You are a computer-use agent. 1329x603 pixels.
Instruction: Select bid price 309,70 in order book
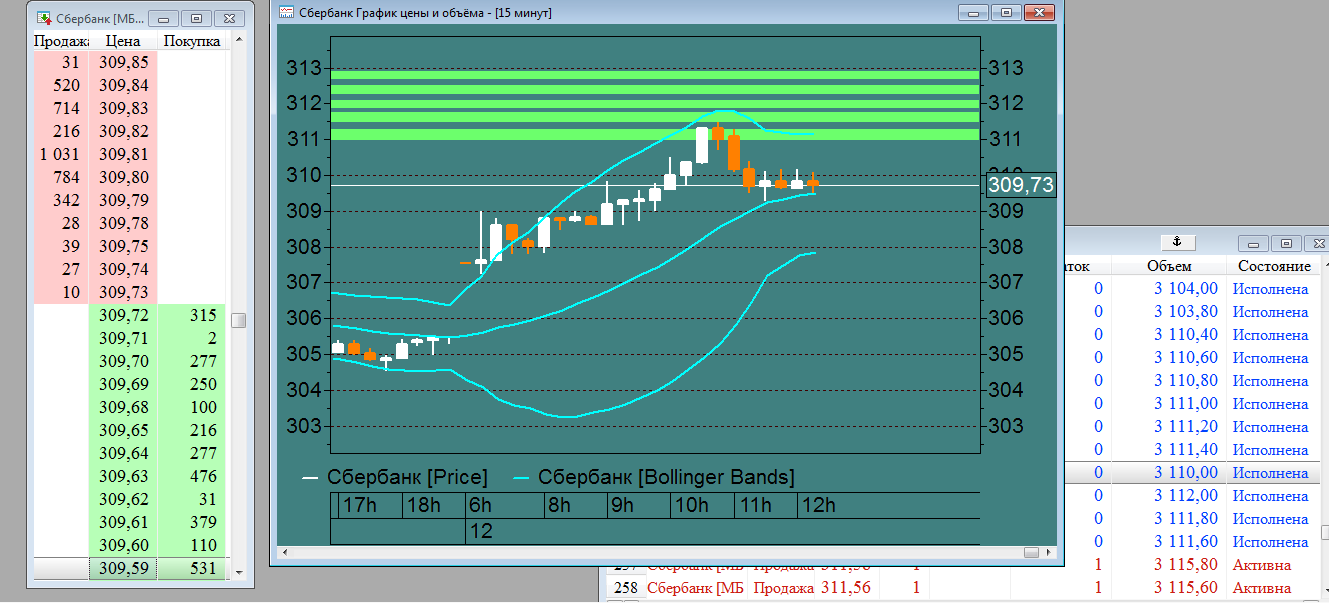point(124,362)
